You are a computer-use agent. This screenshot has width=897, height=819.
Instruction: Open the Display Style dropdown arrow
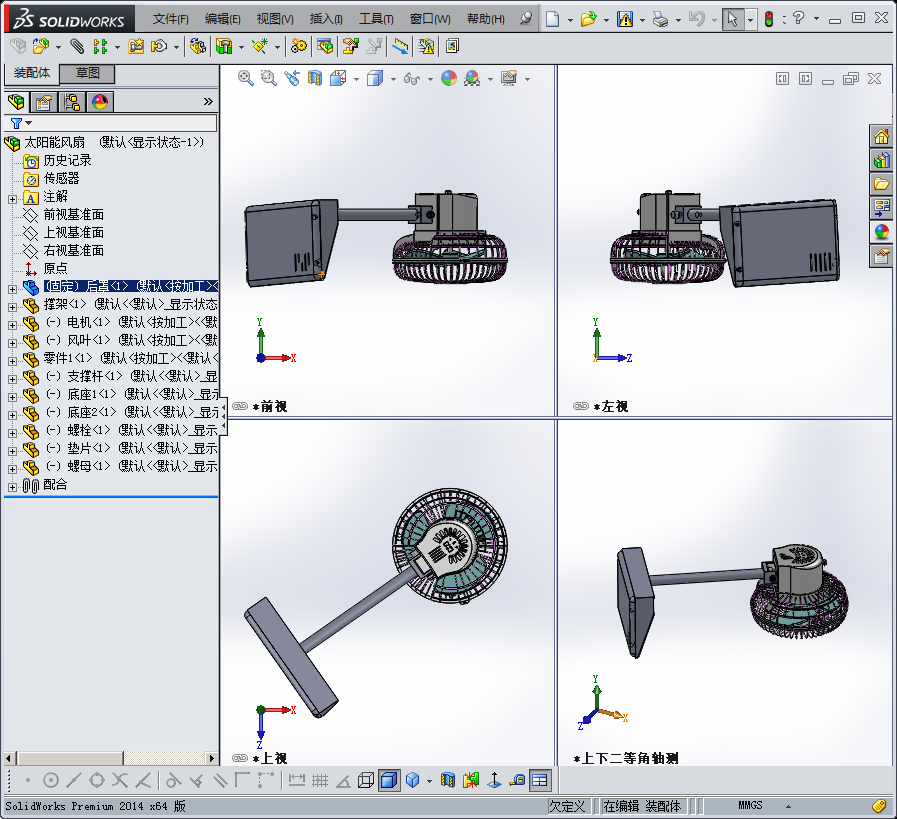[x=394, y=79]
